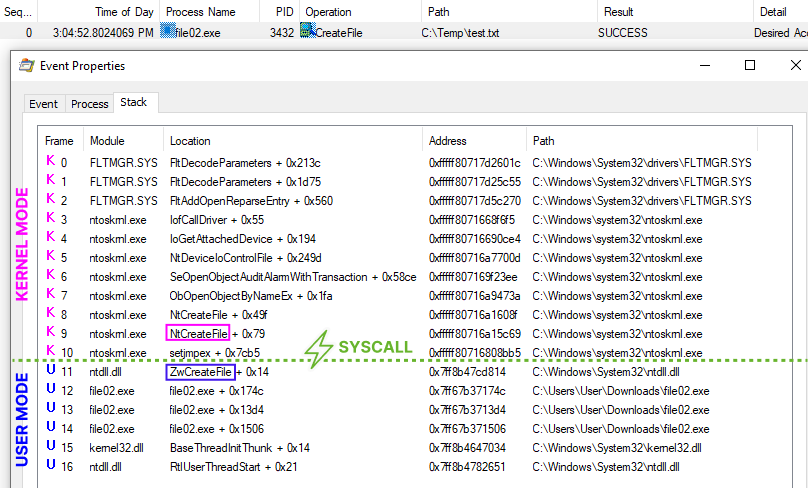Select file02.exe + 0x1506 location
The width and height of the screenshot is (808, 488).
(x=216, y=429)
